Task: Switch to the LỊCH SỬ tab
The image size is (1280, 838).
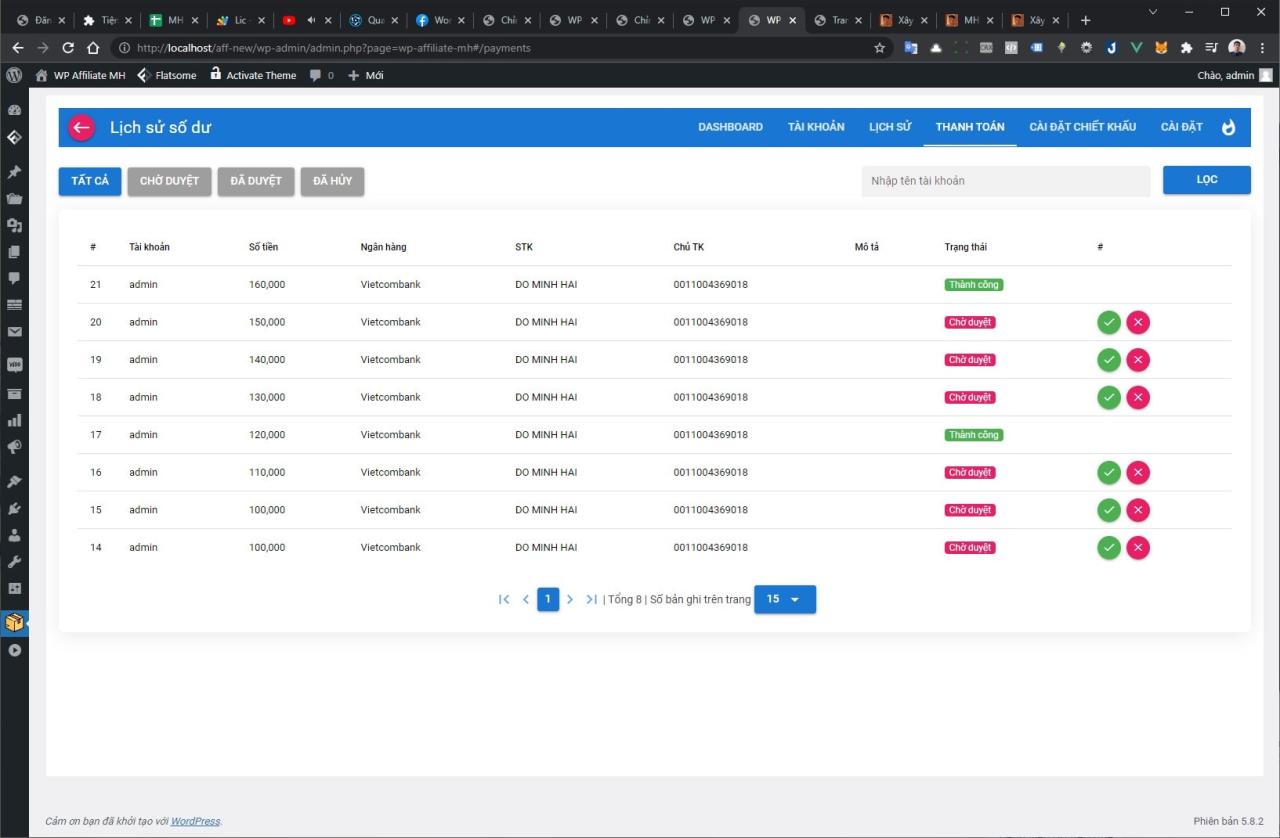Action: click(x=889, y=127)
